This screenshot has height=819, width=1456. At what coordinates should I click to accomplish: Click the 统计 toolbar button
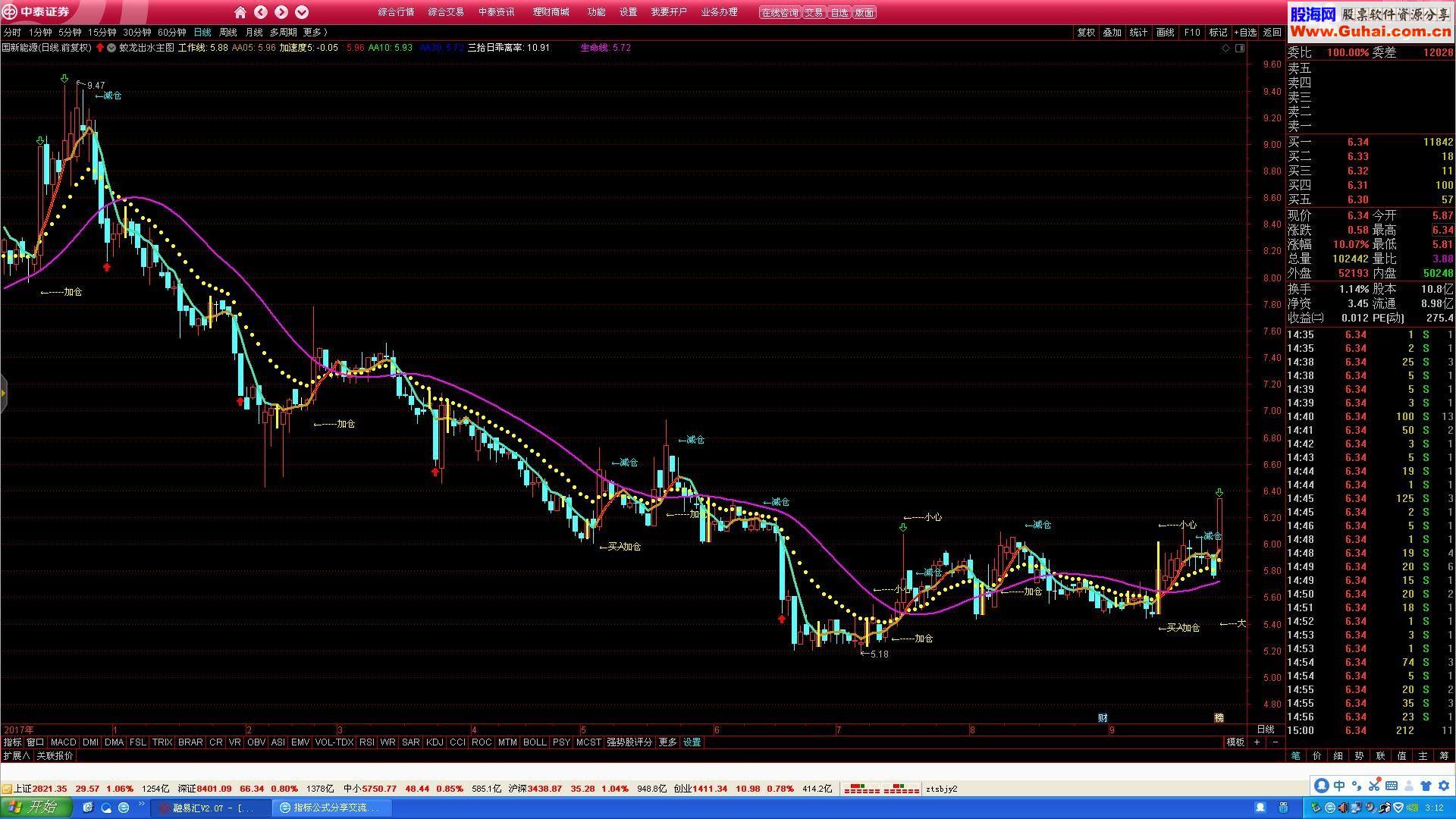click(1138, 33)
